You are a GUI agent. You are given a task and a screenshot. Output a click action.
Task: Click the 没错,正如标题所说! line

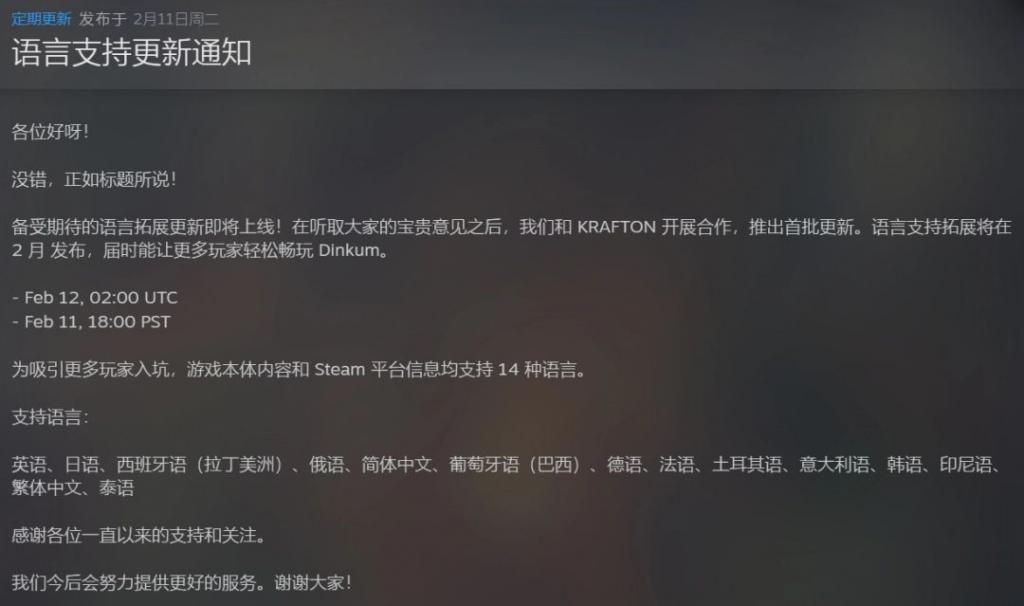coord(93,180)
